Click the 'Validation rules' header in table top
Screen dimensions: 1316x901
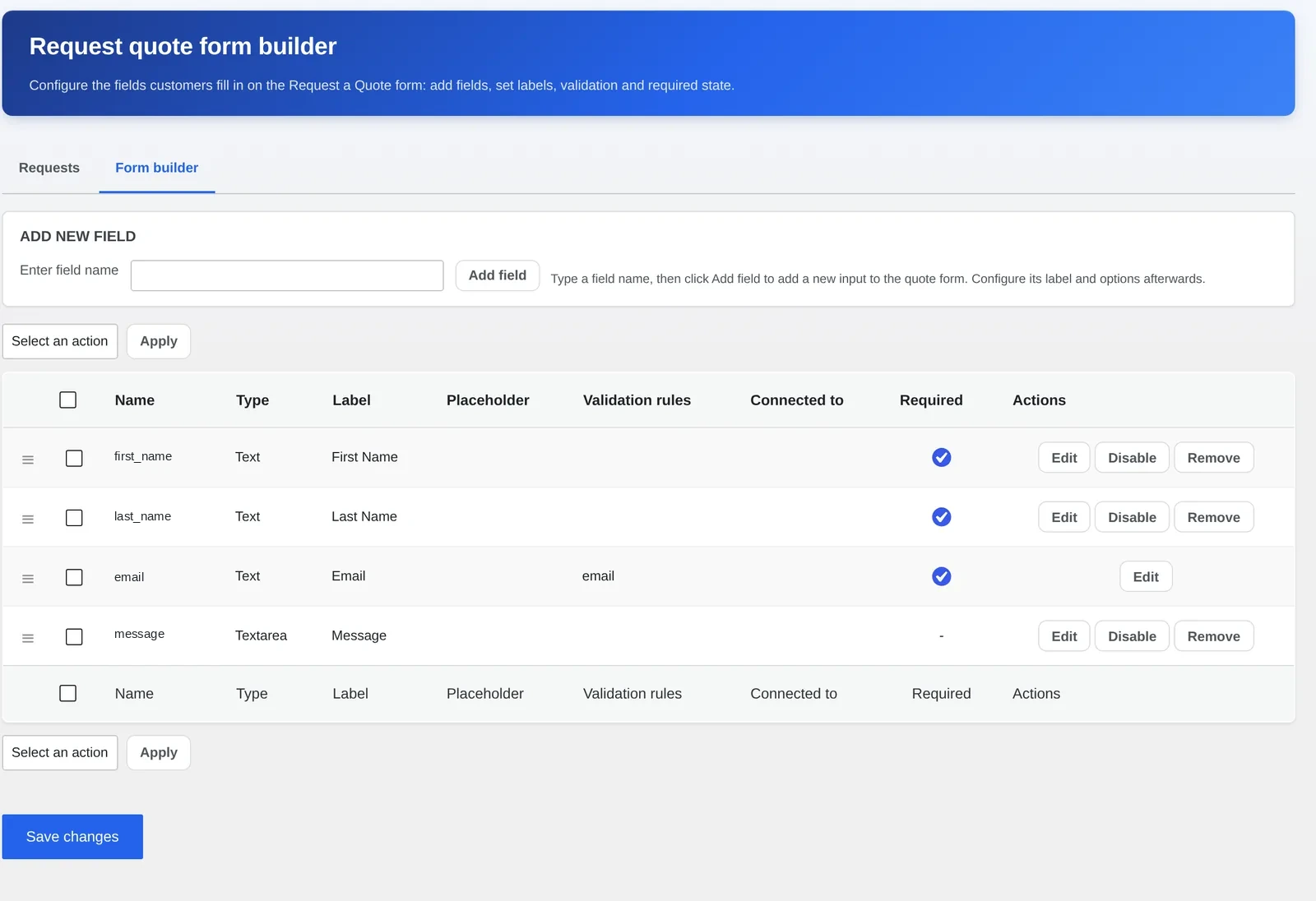coord(637,400)
